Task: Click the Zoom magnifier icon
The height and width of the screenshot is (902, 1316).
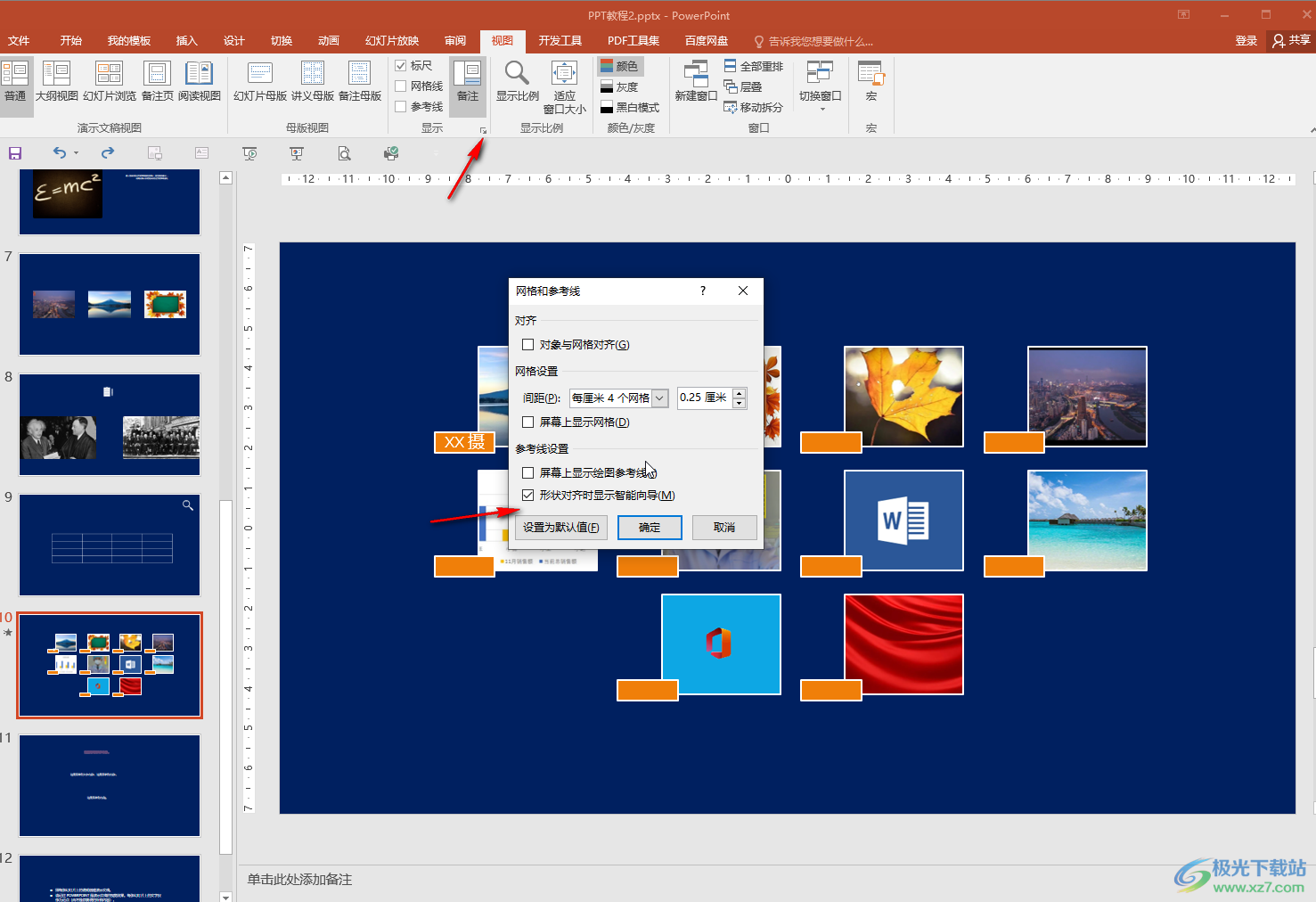Action: click(517, 73)
